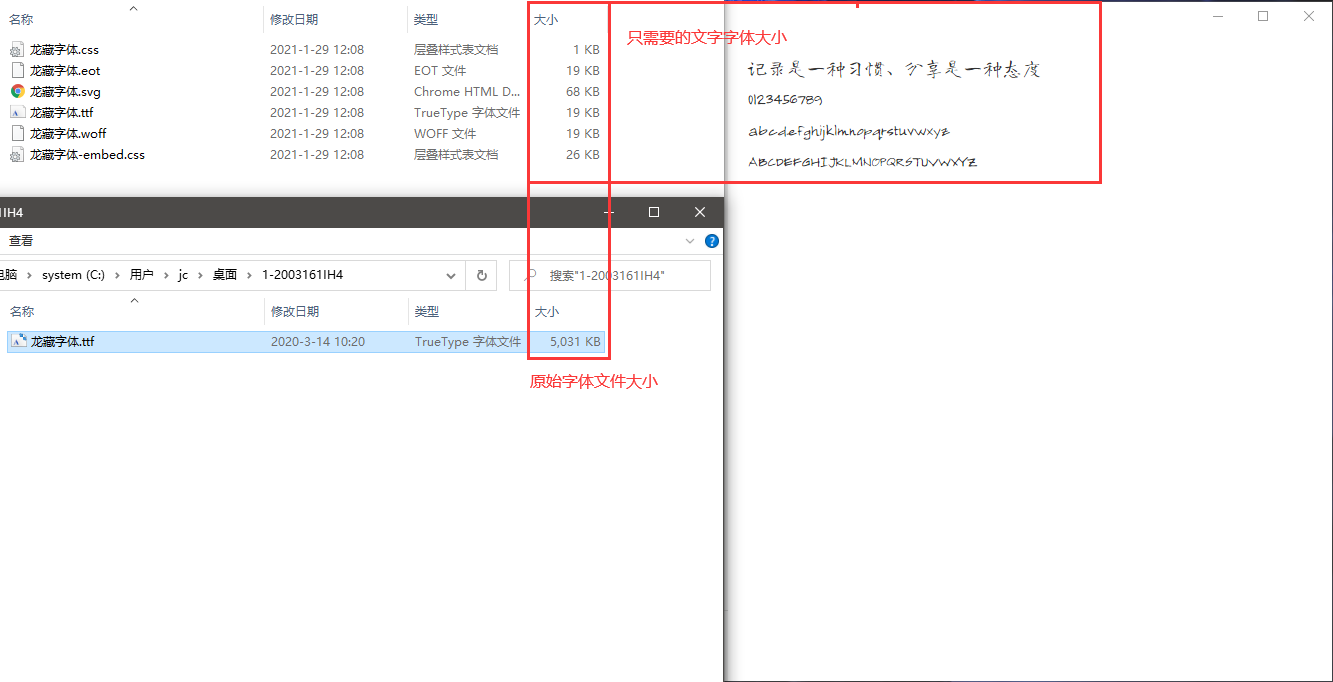
Task: Sort by 名称 in the 1-2003161IH4 window
Action: tap(22, 312)
